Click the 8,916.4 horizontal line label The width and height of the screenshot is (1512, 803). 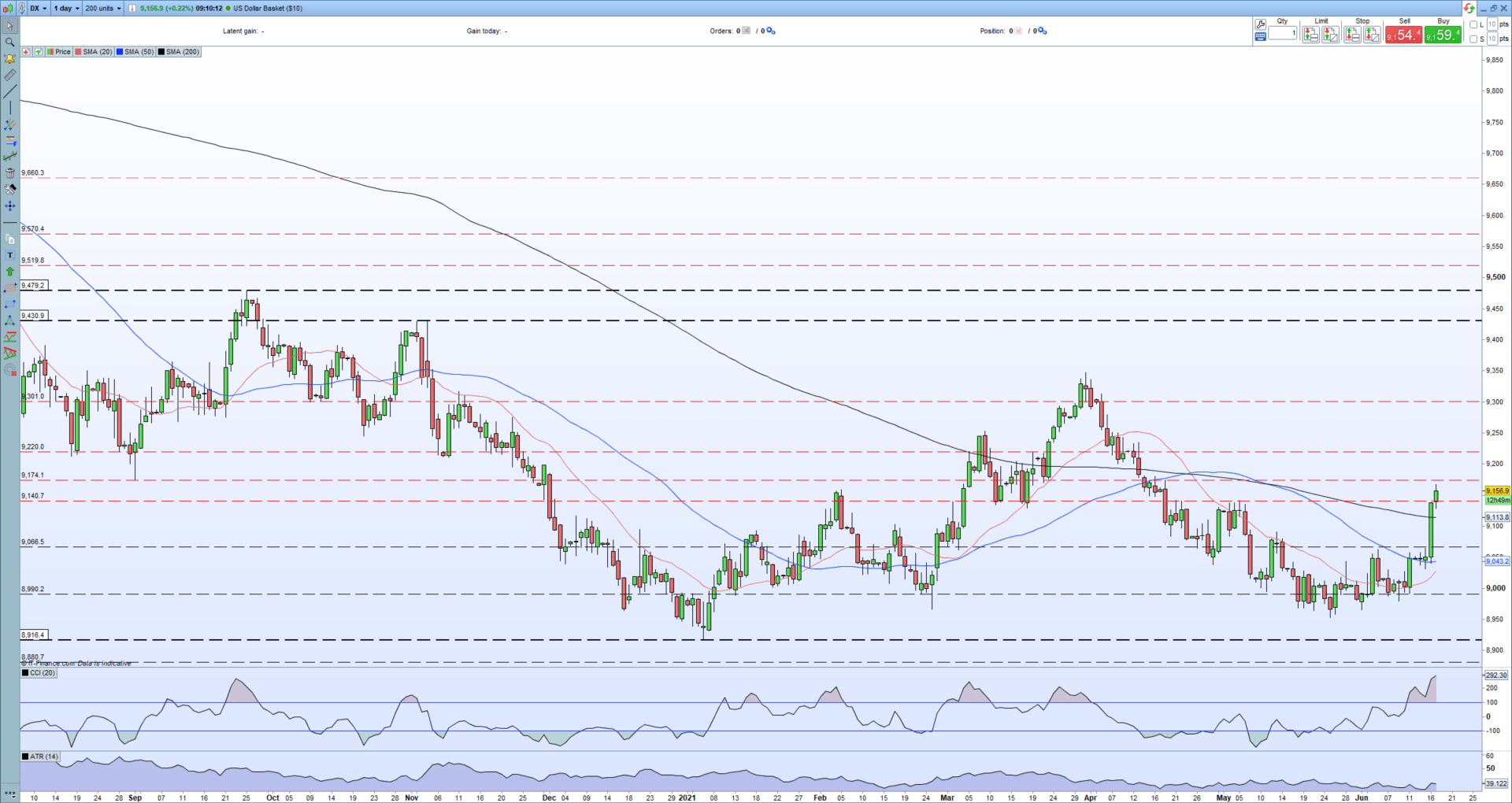[x=34, y=635]
